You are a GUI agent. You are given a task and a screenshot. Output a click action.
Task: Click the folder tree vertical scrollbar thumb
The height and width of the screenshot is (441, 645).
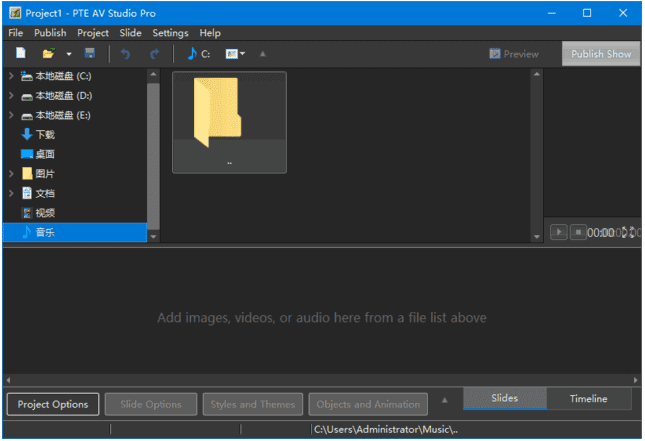coord(153,156)
